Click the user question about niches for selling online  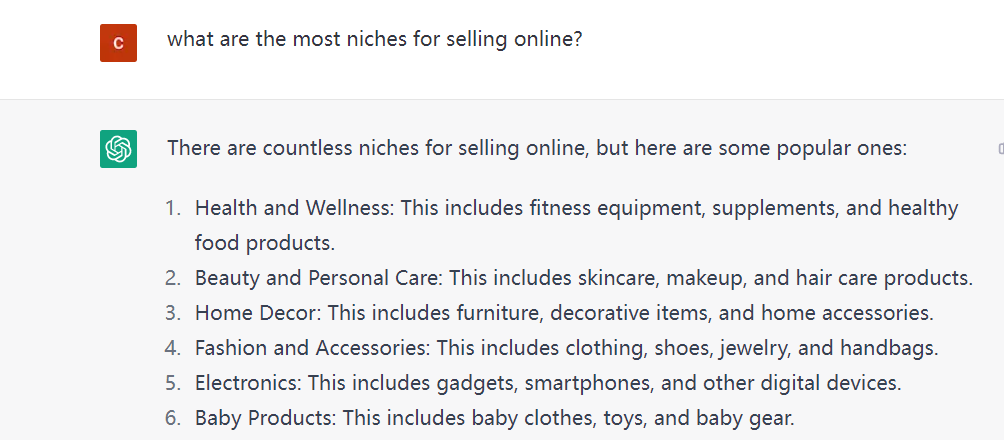pyautogui.click(x=375, y=40)
